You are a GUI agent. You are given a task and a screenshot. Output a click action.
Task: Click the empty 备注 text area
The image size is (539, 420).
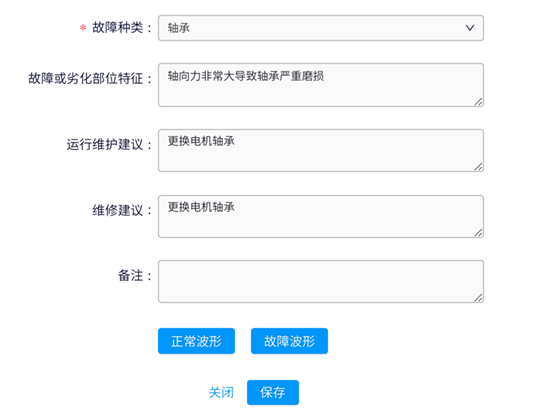pyautogui.click(x=321, y=281)
